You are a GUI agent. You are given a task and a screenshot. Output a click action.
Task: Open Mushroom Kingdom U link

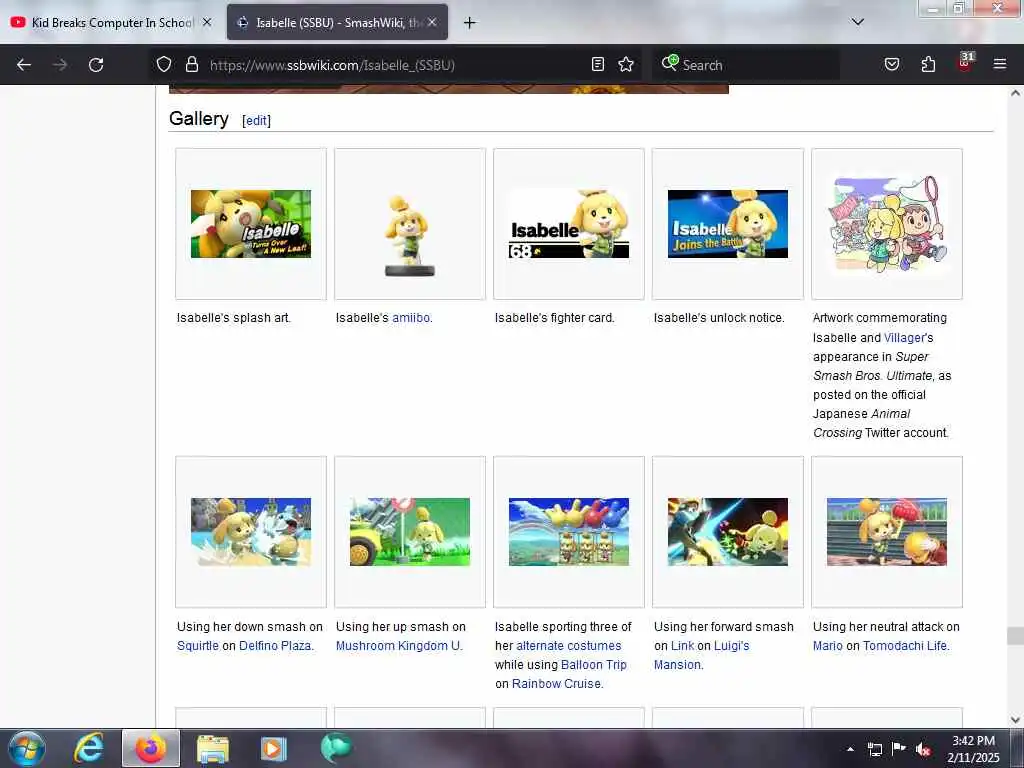[x=398, y=646]
